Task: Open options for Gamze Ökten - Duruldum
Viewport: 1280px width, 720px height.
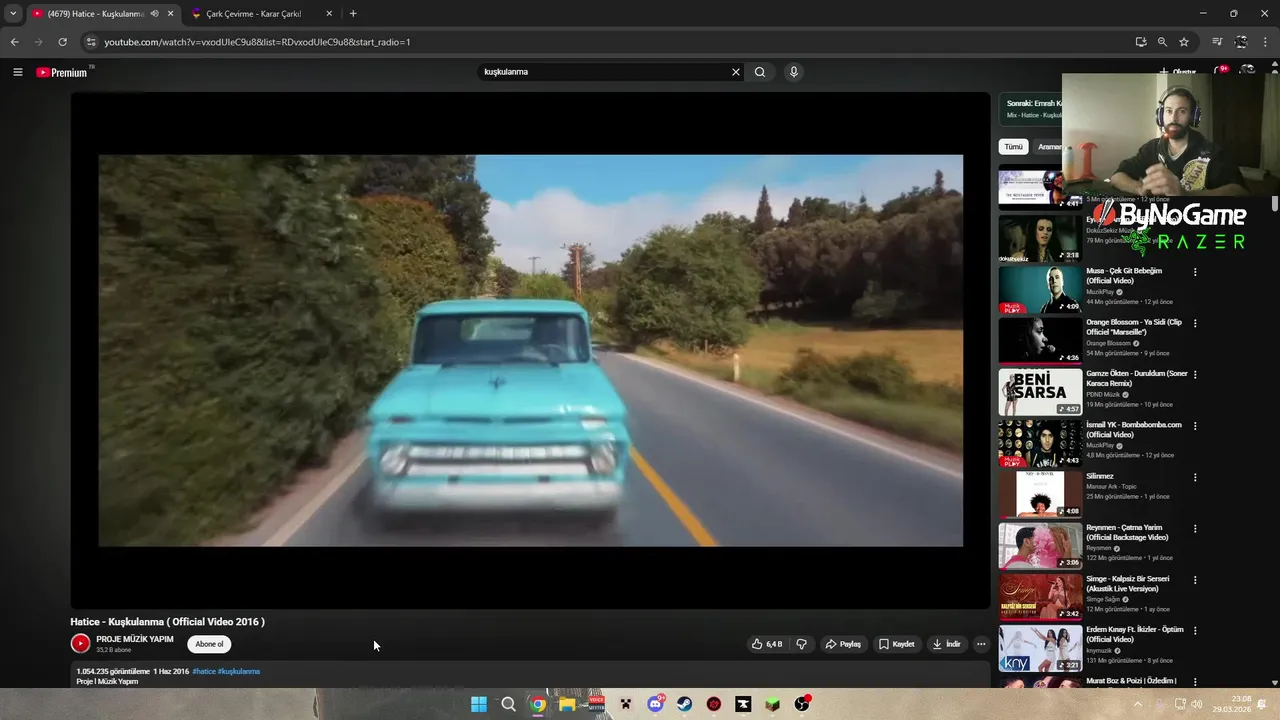Action: tap(1195, 374)
